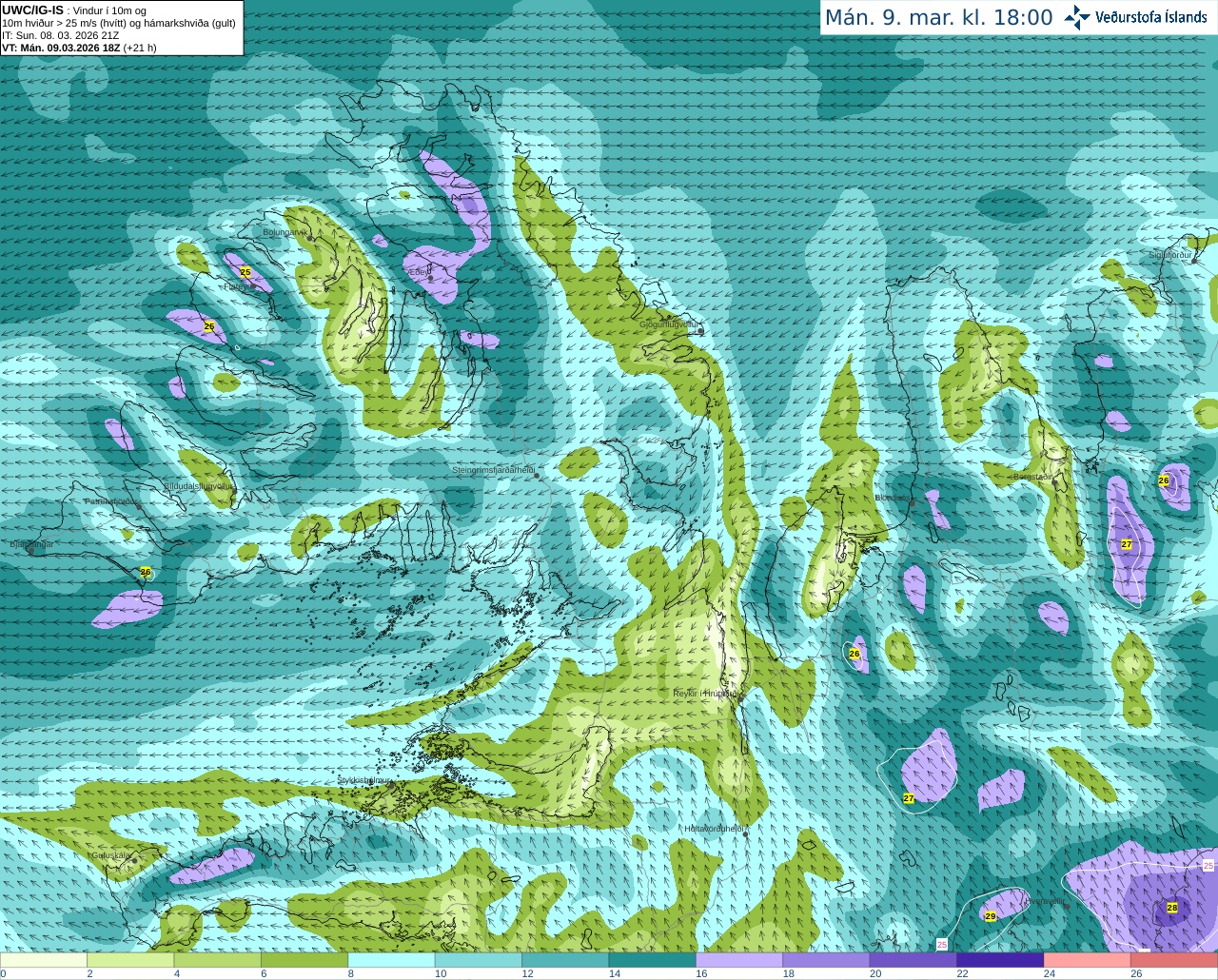Pick the 6–8 m/s olive green legend swatch
Viewport: 1218px width, 980px height.
[x=304, y=960]
